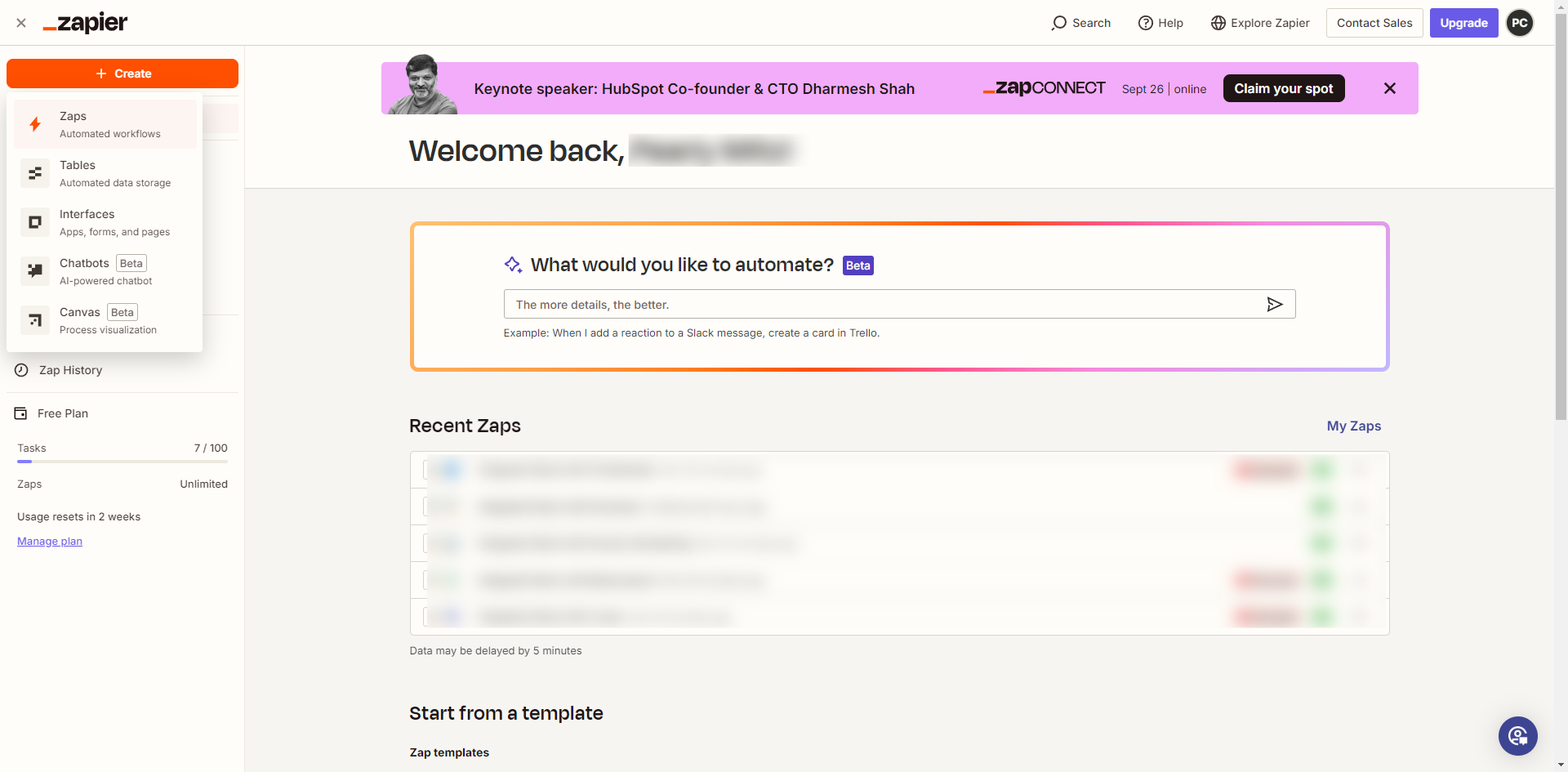Viewport: 1568px width, 772px height.
Task: Open the Help menu
Action: click(1160, 23)
